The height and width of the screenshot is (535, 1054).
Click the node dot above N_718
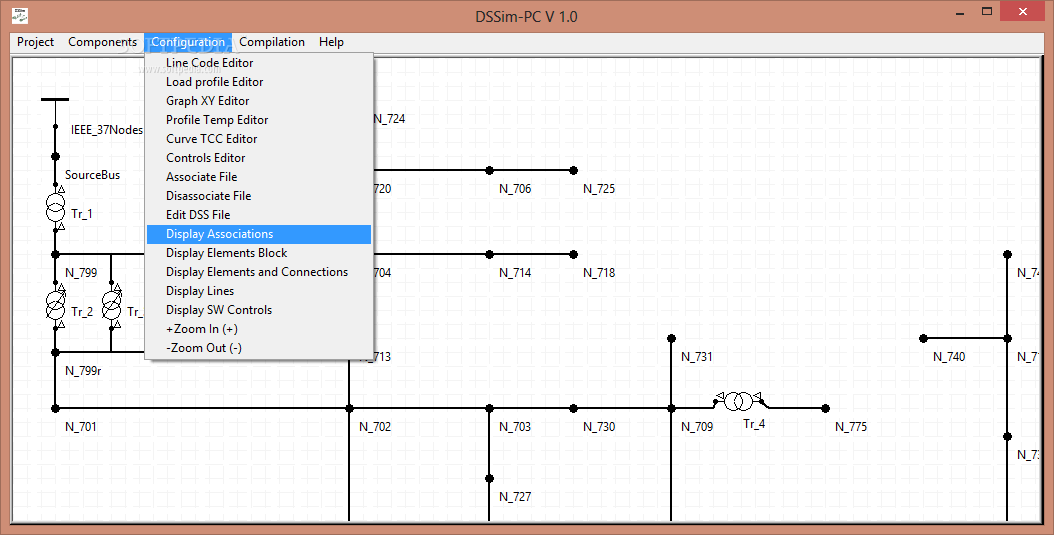[573, 254]
